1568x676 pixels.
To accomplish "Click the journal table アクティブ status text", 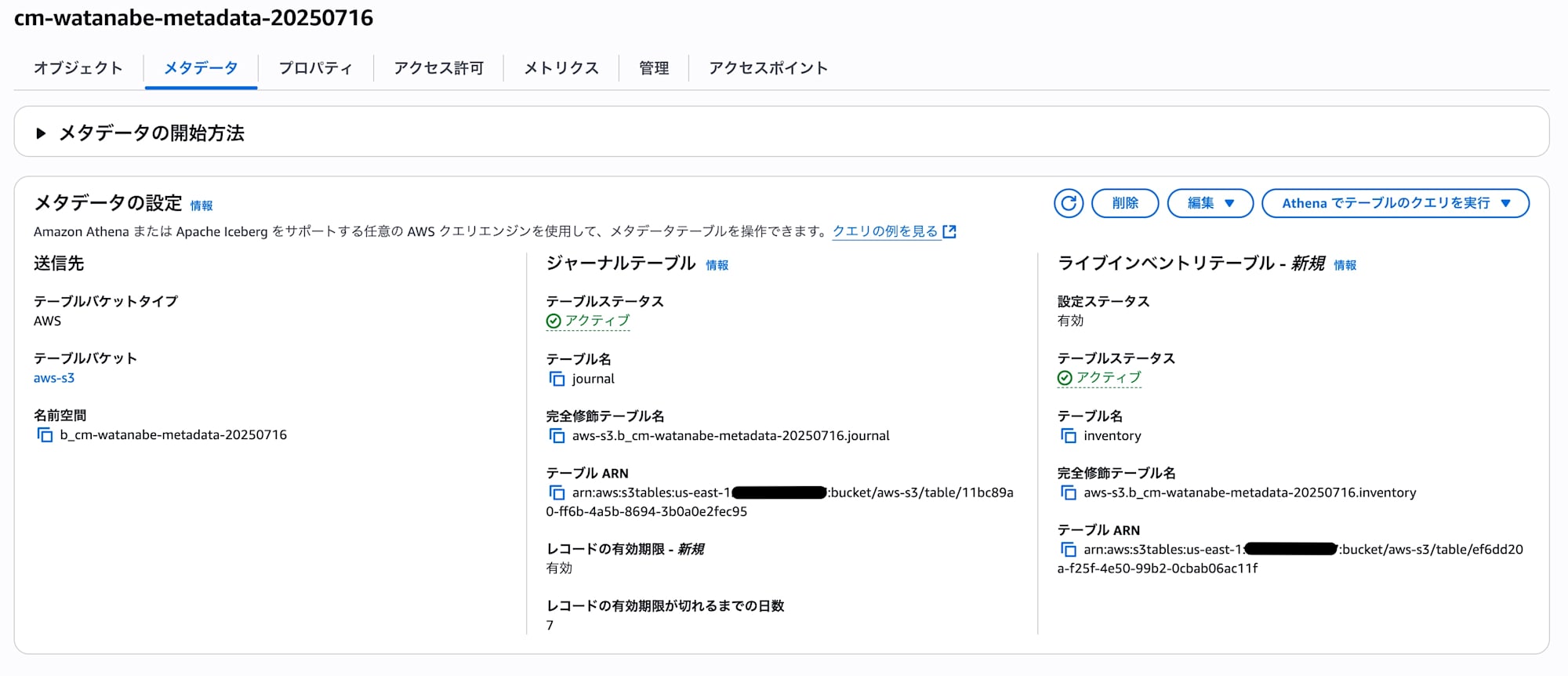I will point(597,321).
